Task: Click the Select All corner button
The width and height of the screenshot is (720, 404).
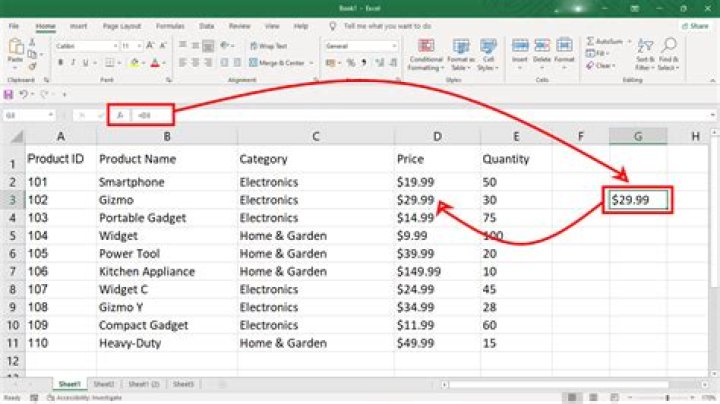Action: tap(17, 136)
